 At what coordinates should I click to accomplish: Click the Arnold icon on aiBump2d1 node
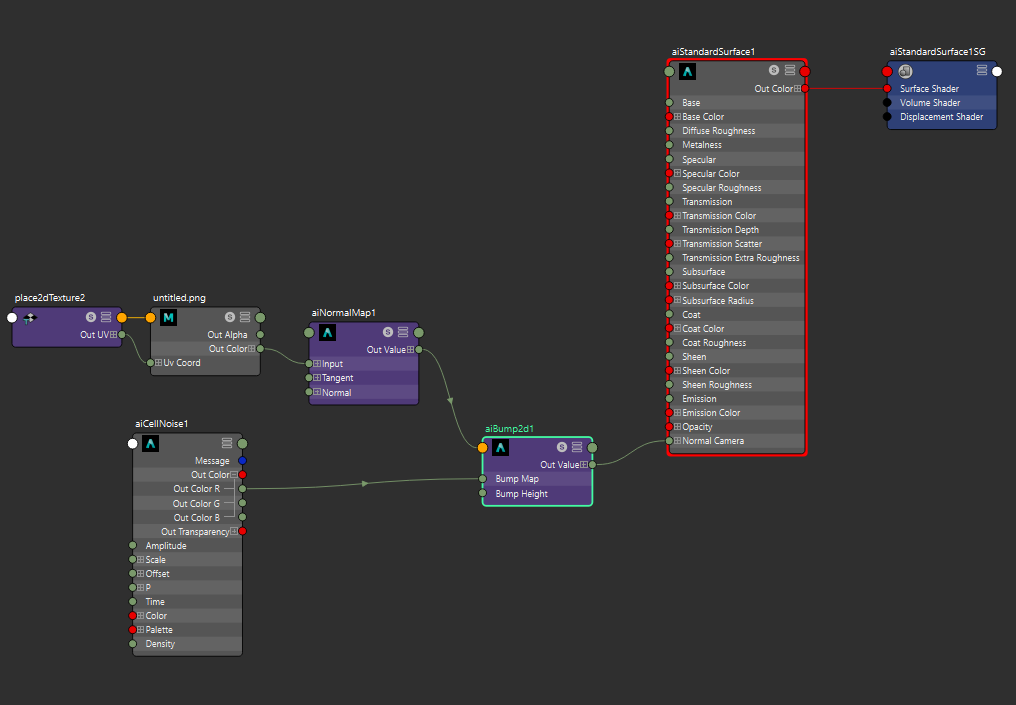click(500, 448)
